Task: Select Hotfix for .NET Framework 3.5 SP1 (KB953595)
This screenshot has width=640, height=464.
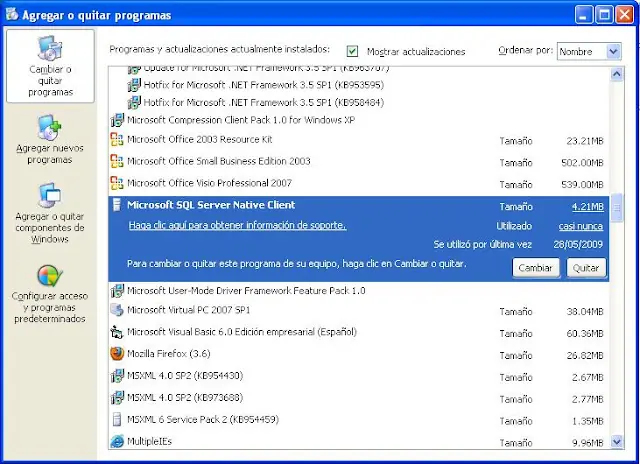Action: (x=264, y=85)
